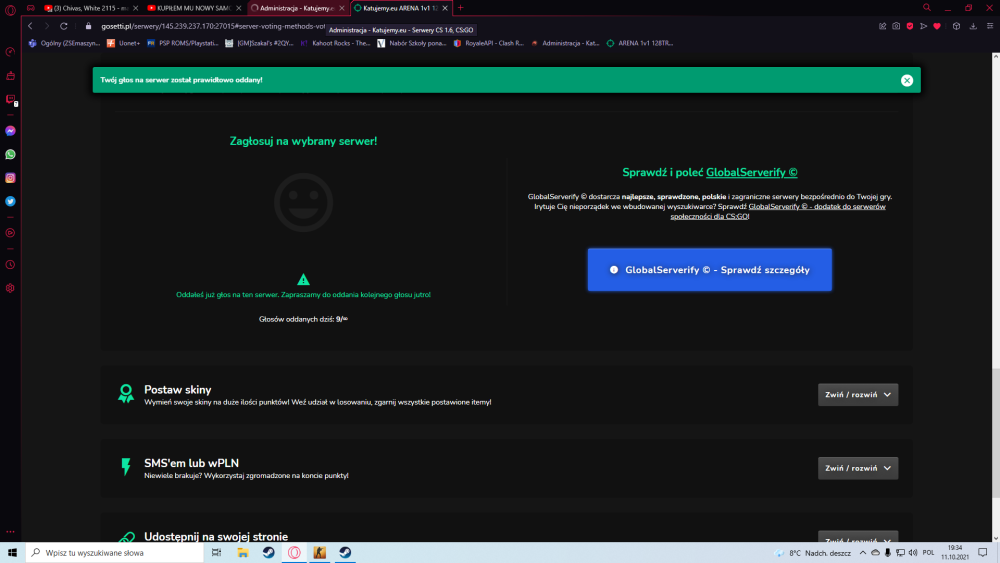The height and width of the screenshot is (563, 1000).
Task: Open Twitch panel in Opera sidebar
Action: point(10,99)
